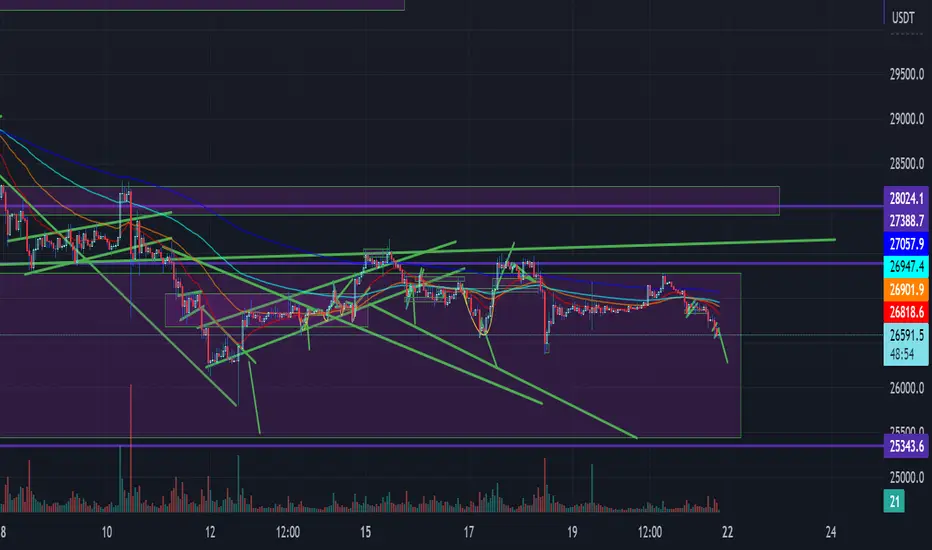
Task: Click the purple 25343.6 price label
Action: tap(906, 446)
